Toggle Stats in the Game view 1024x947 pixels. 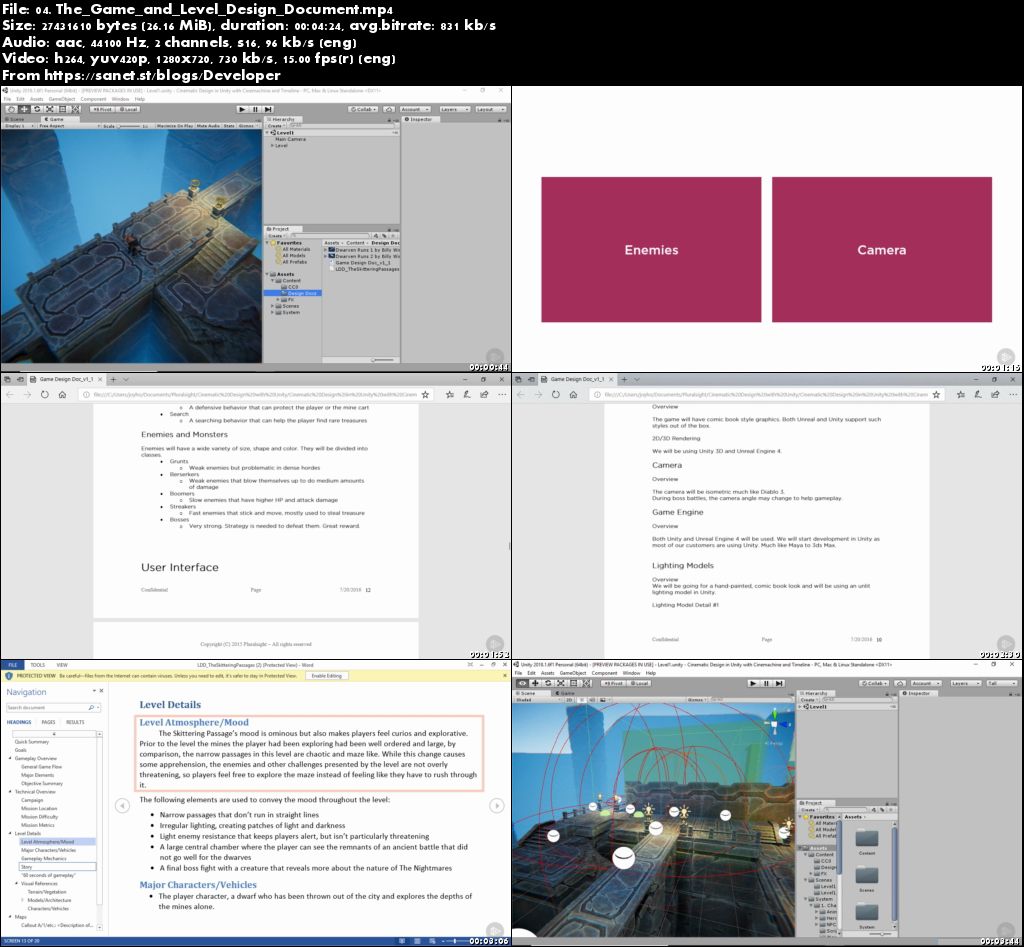pyautogui.click(x=229, y=125)
